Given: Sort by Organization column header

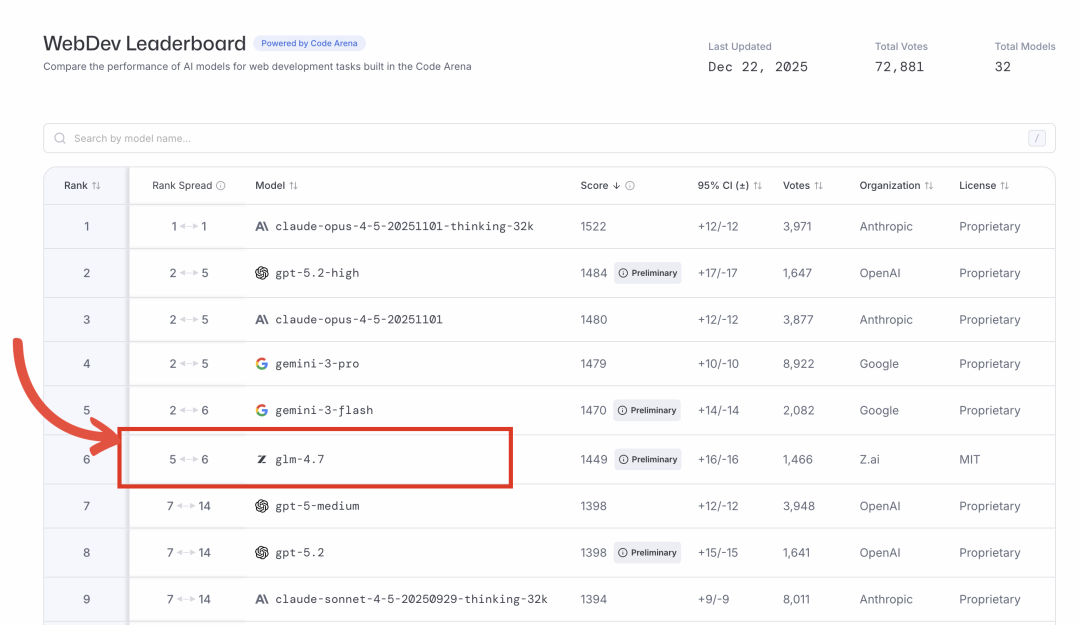Looking at the screenshot, I should click(x=896, y=185).
